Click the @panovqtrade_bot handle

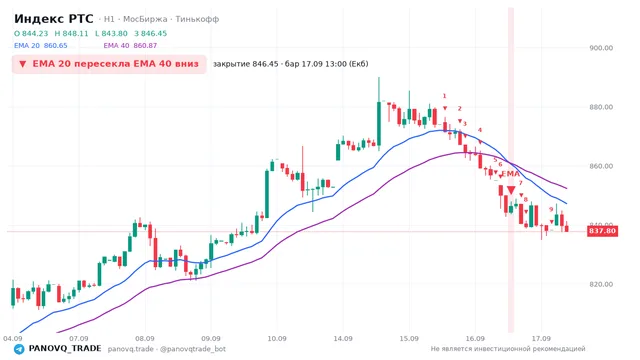click(193, 349)
